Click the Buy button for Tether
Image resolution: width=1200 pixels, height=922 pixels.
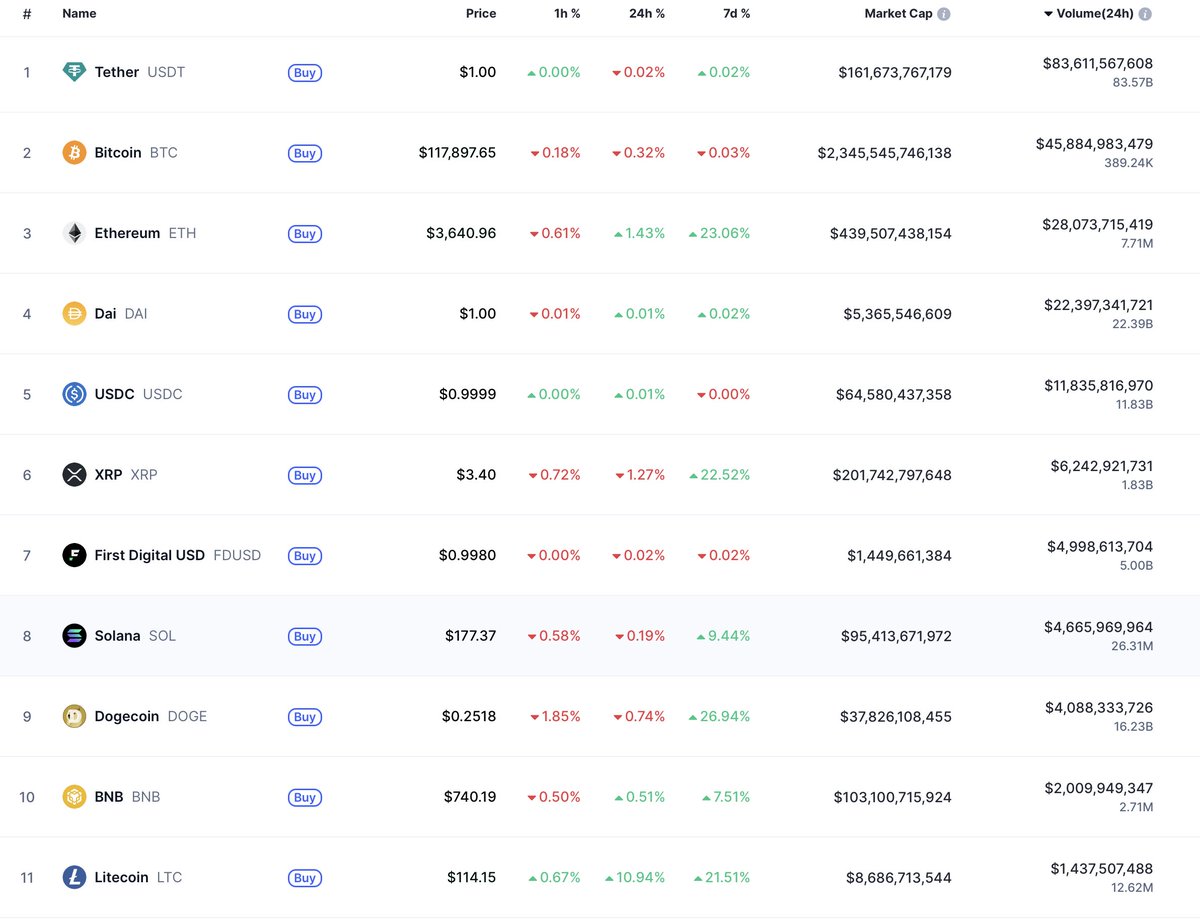click(305, 73)
